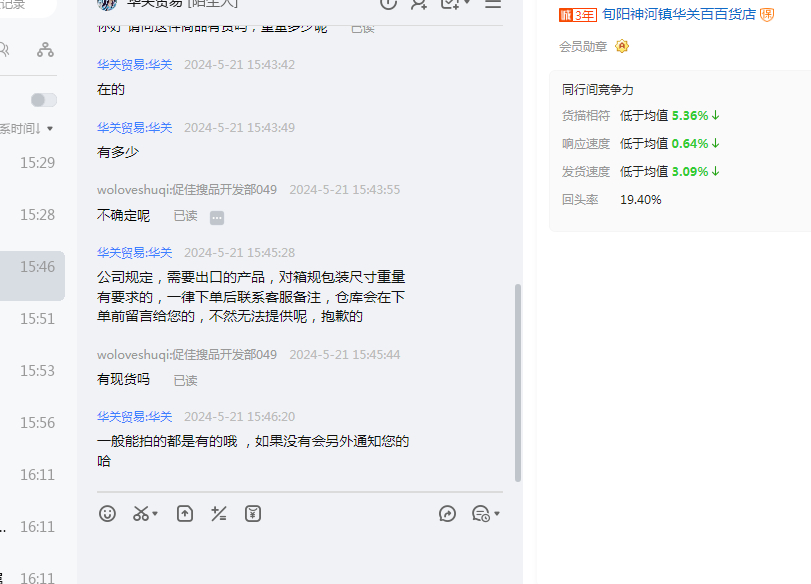811x584 pixels.
Task: Click the ellipsis button beside 不确定呢 message
Action: pyautogui.click(x=217, y=217)
